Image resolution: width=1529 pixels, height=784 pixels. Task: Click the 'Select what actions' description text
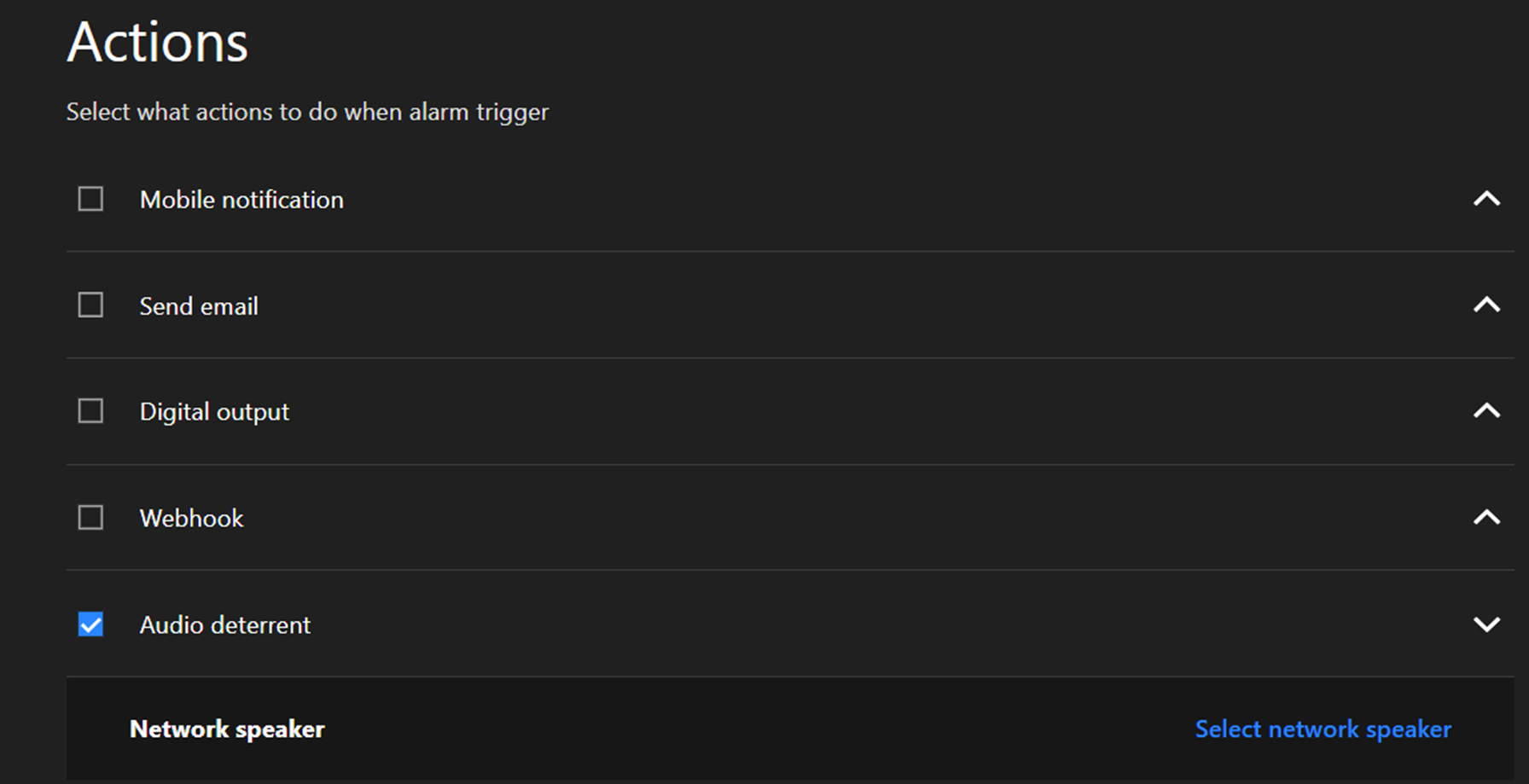(x=307, y=112)
